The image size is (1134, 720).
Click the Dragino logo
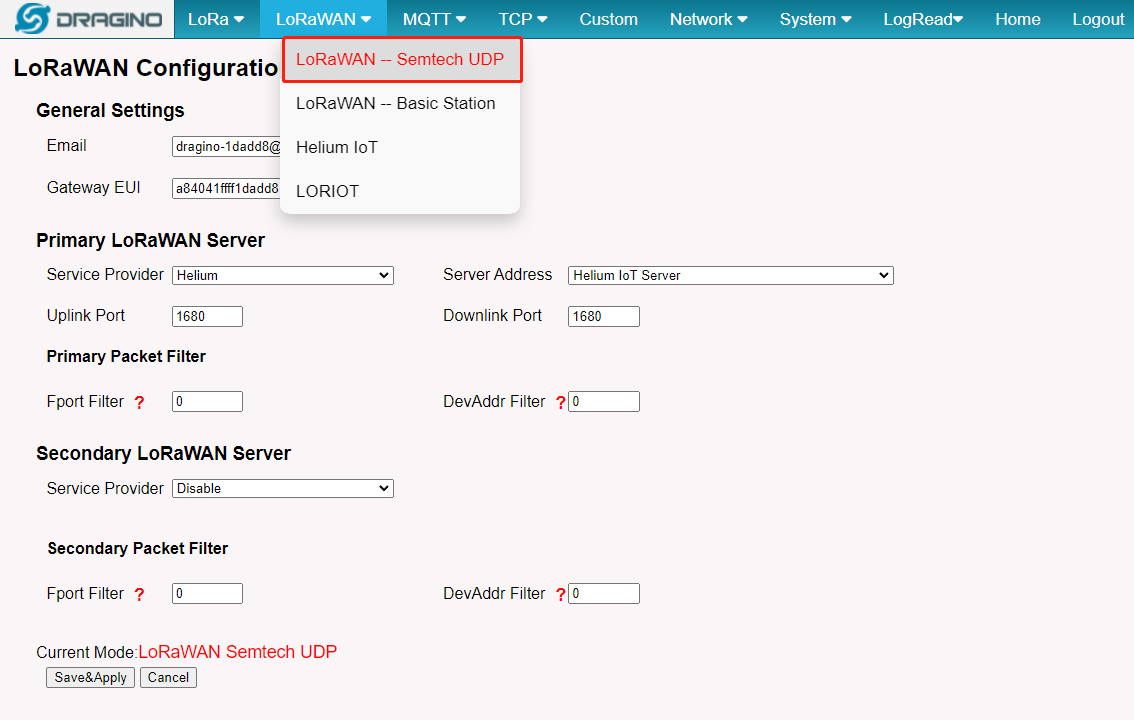pyautogui.click(x=88, y=19)
